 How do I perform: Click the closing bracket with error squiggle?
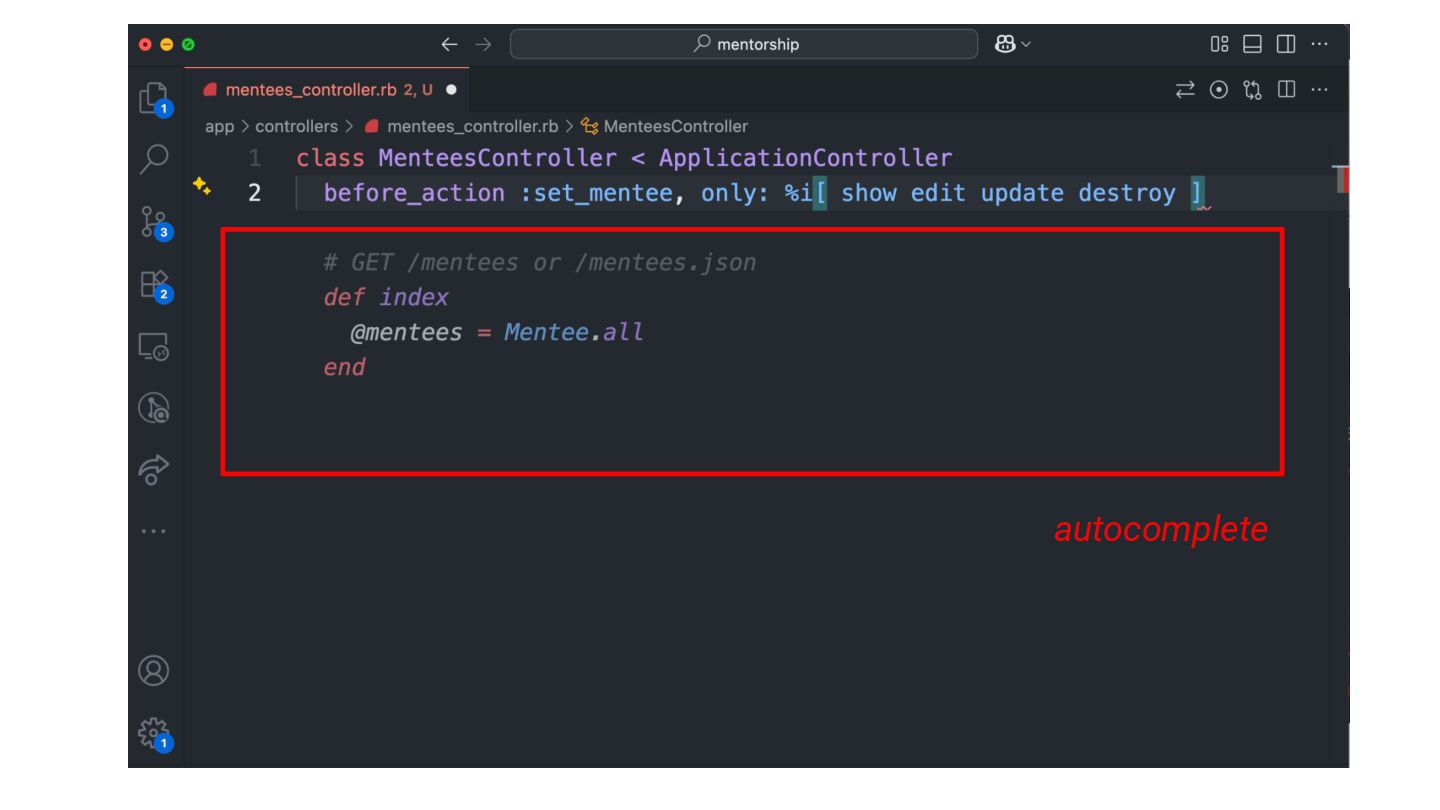coord(1198,194)
